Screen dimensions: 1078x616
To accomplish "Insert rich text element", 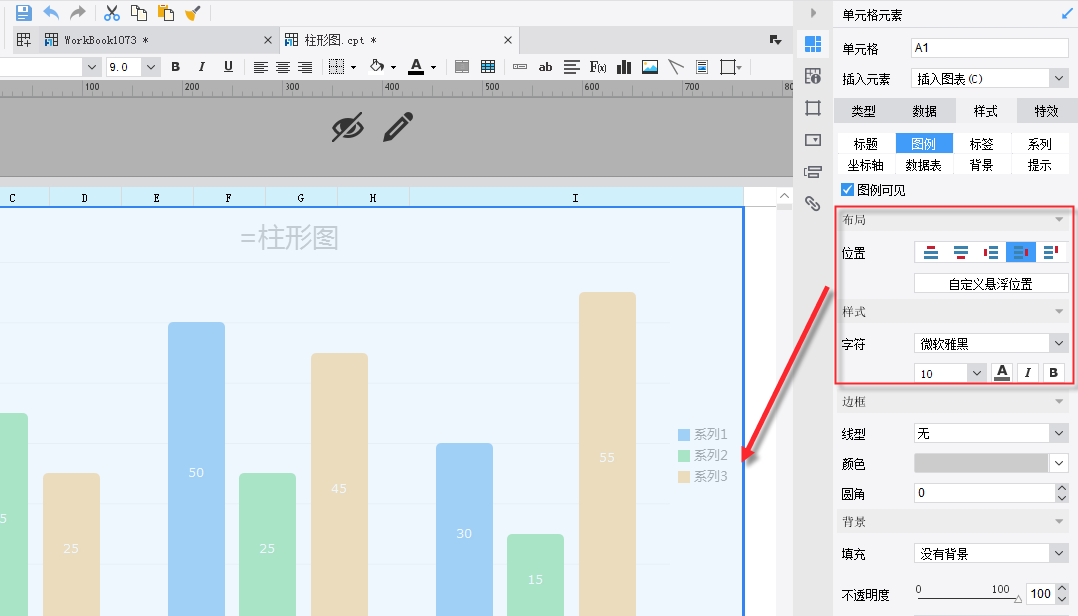I will click(x=571, y=67).
